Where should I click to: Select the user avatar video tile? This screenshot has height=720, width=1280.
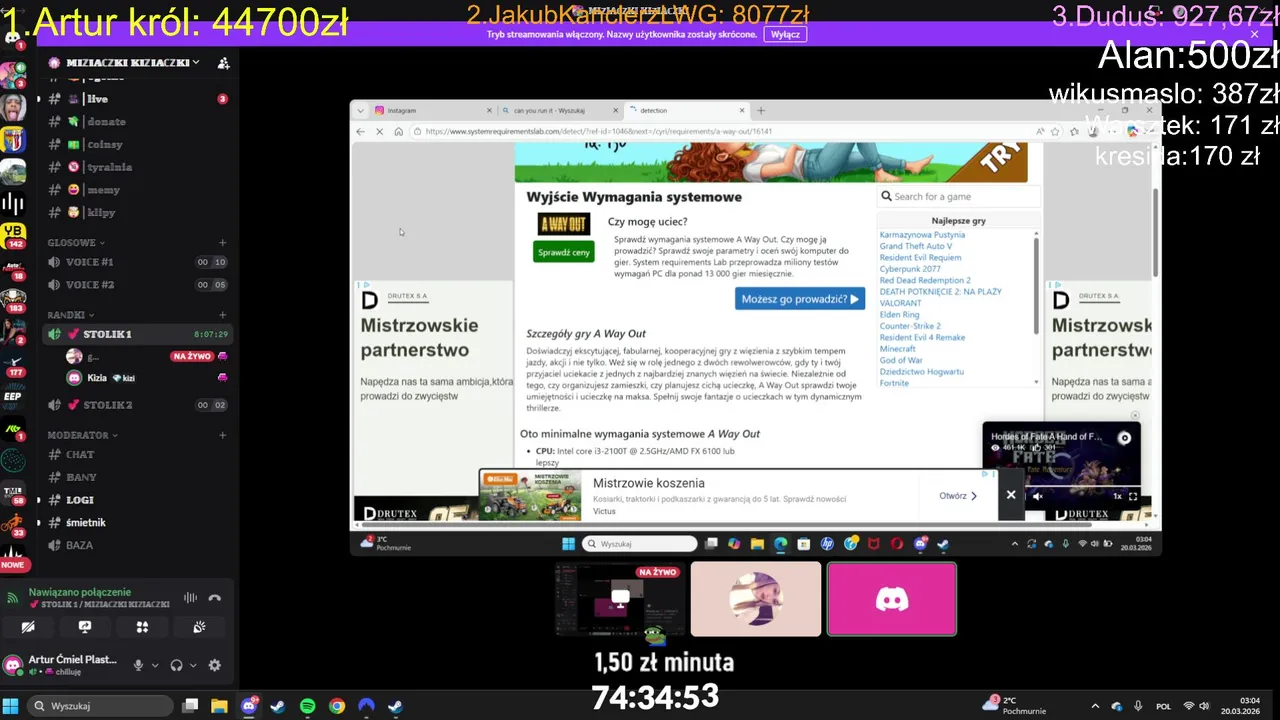(756, 599)
